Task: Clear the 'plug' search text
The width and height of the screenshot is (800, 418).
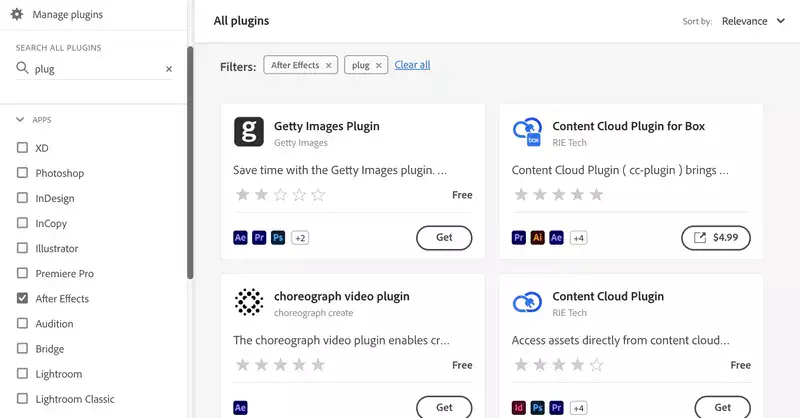Action: 169,69
